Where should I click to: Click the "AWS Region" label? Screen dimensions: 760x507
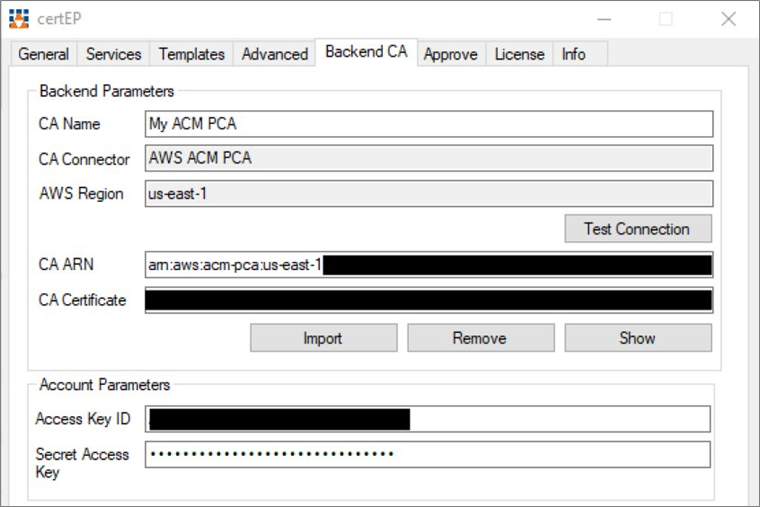click(81, 194)
